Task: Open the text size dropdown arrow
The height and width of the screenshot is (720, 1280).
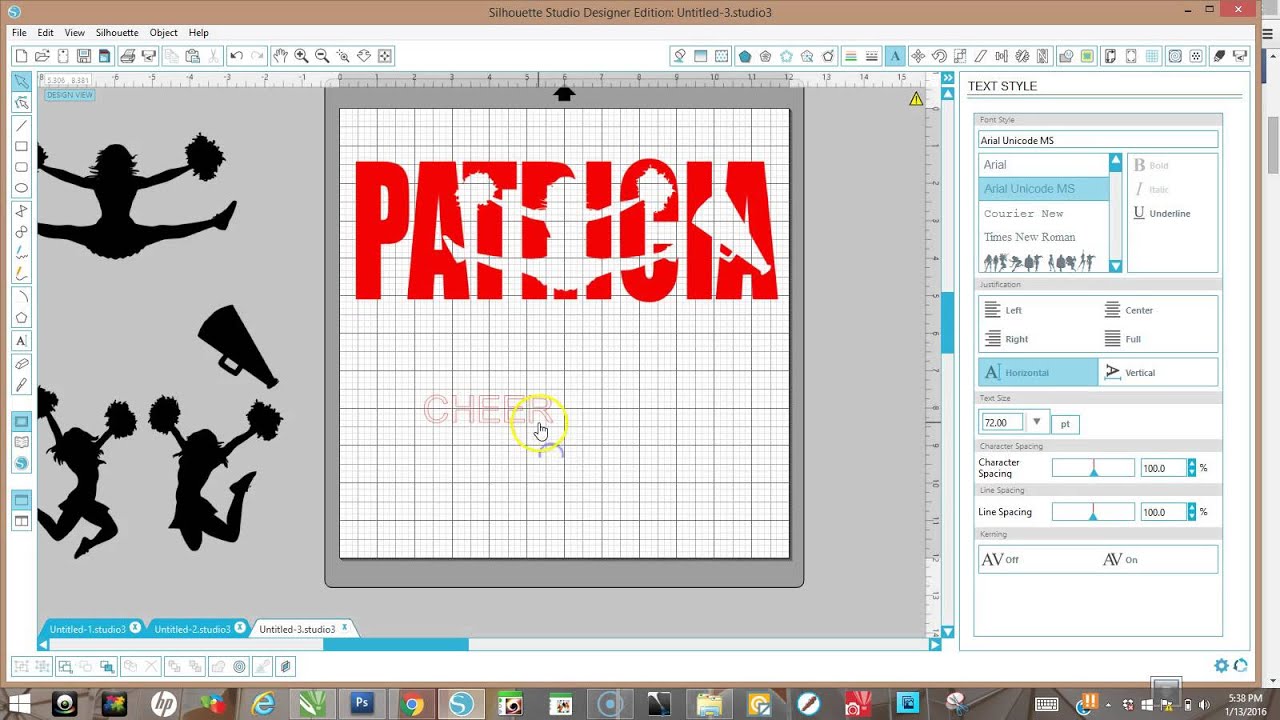Action: pos(1037,422)
